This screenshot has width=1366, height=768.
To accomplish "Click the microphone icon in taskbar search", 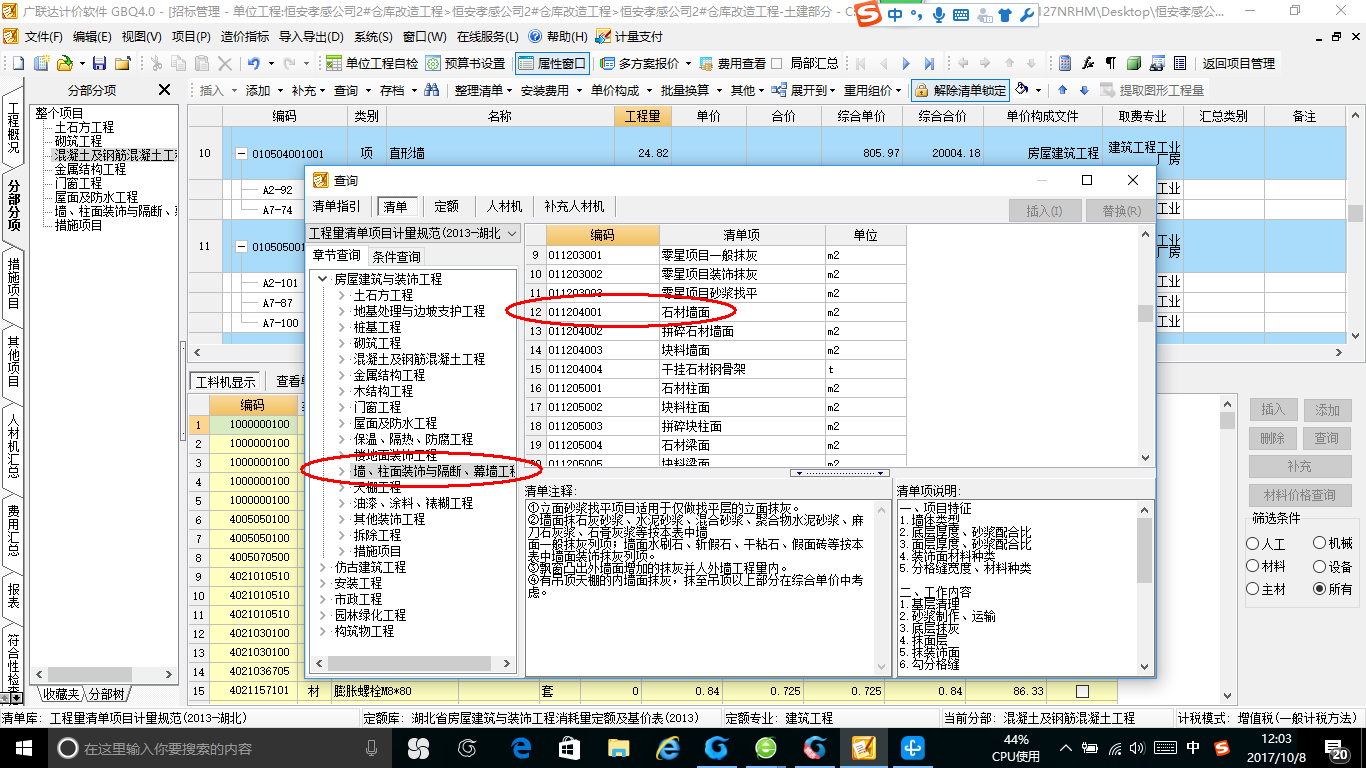I will [x=372, y=748].
